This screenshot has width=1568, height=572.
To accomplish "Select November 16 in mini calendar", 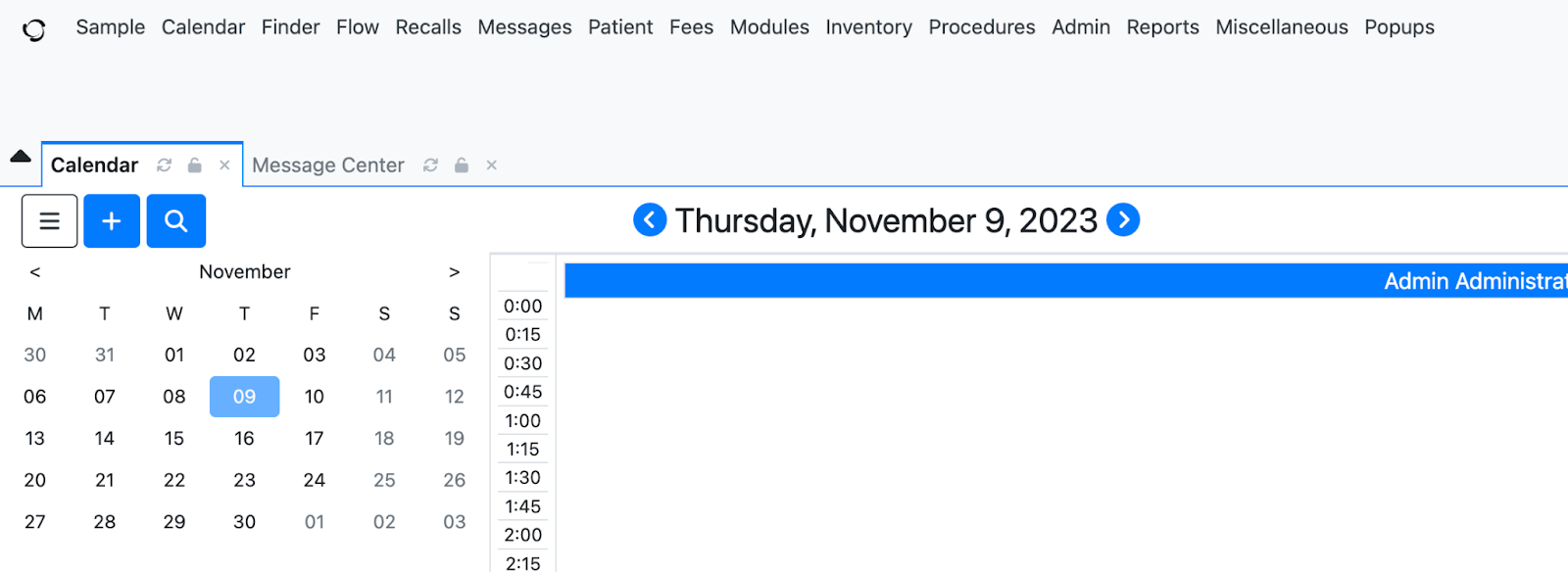I will [x=244, y=439].
